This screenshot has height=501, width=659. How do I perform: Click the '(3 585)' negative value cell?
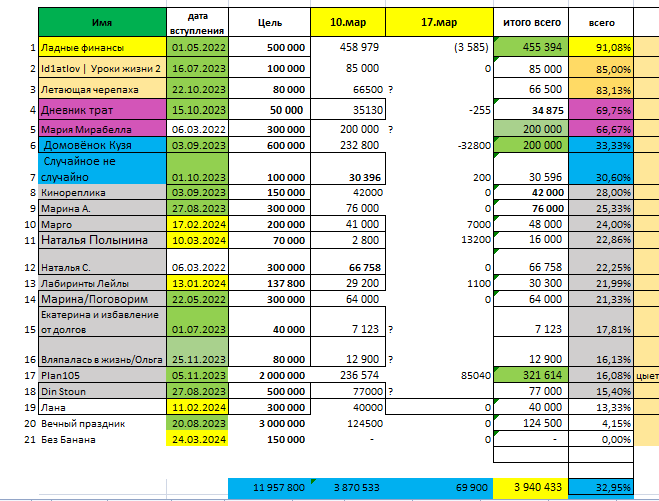[x=439, y=47]
